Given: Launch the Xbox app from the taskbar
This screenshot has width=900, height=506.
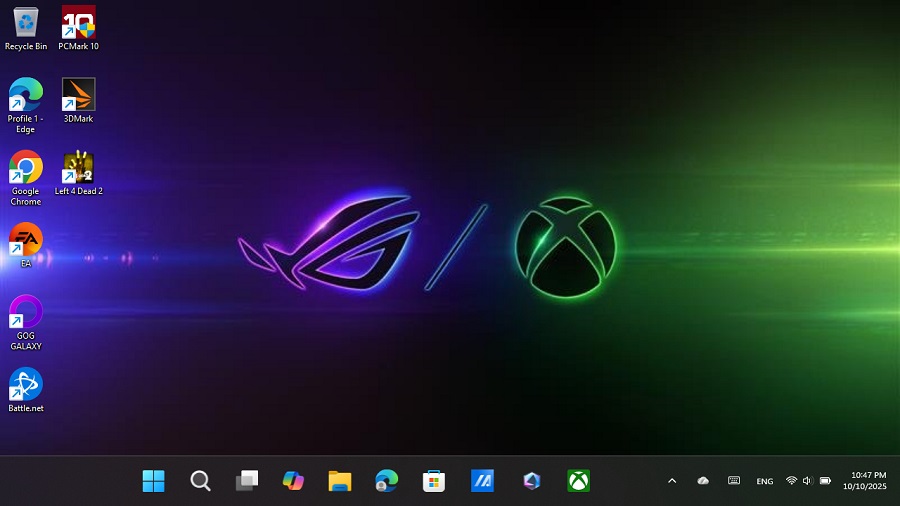Looking at the screenshot, I should pos(578,481).
